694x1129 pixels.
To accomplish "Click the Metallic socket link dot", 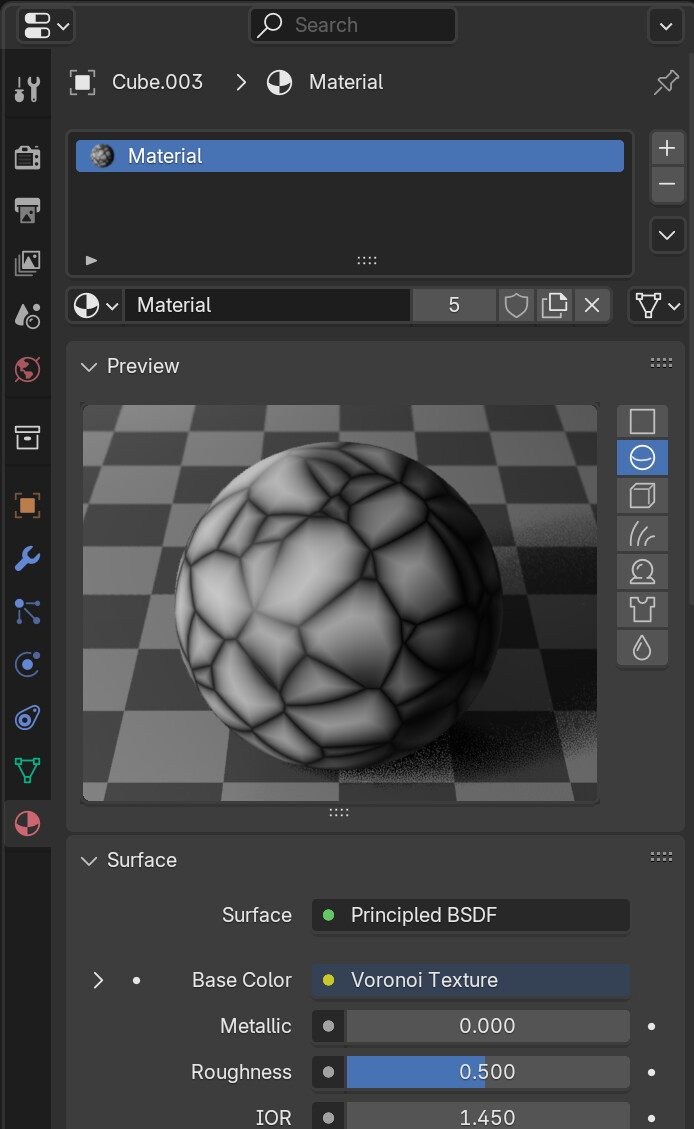I will 328,1026.
